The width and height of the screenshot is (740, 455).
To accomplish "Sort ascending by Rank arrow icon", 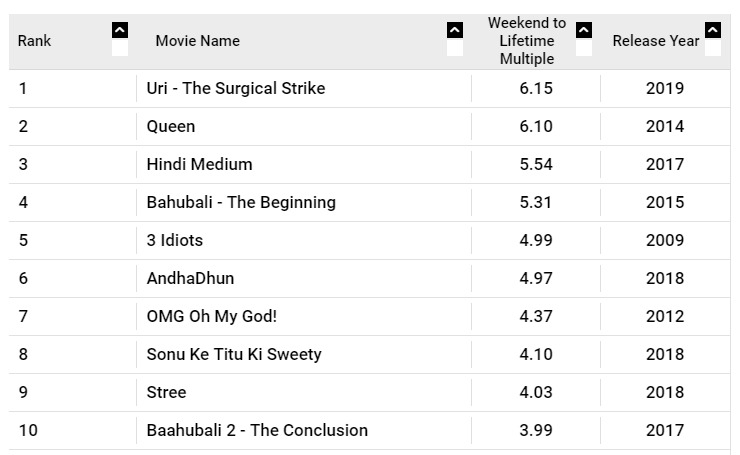I will (120, 31).
